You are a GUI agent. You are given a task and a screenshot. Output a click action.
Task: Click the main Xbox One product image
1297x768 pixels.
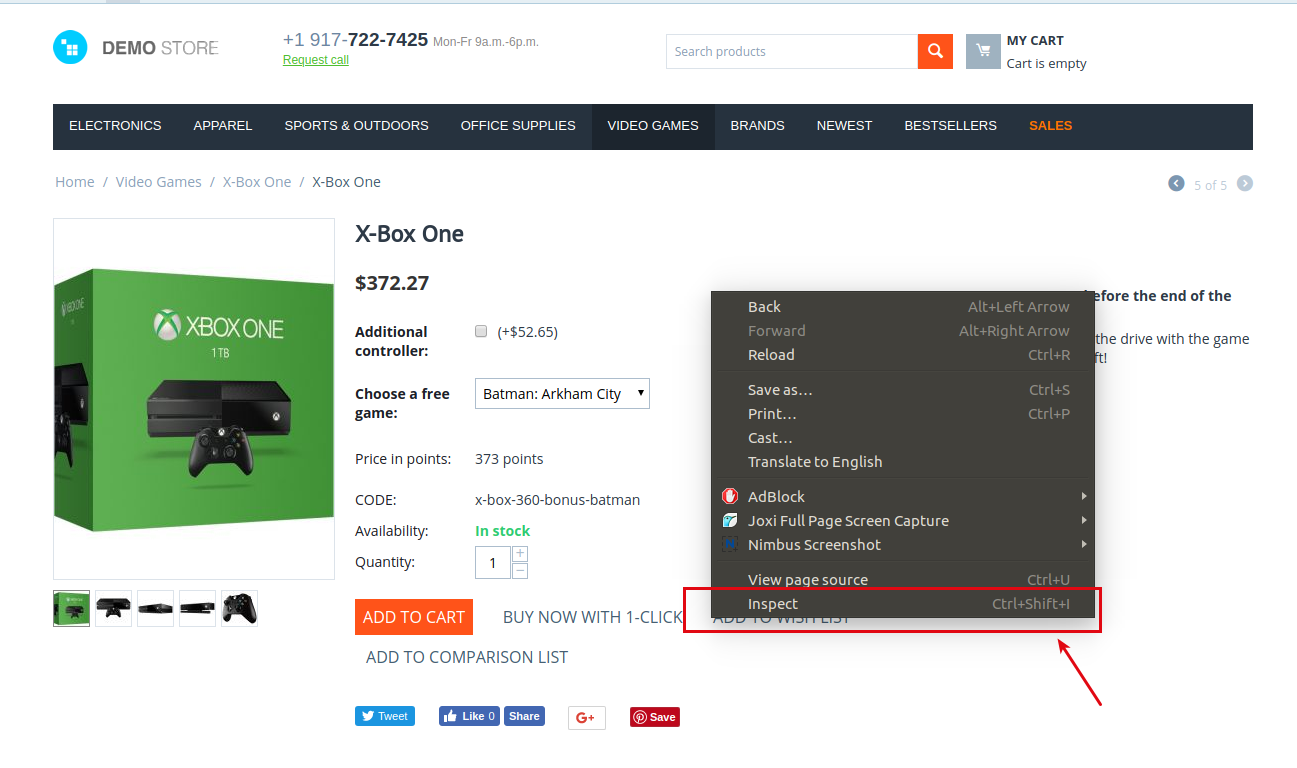click(x=194, y=399)
